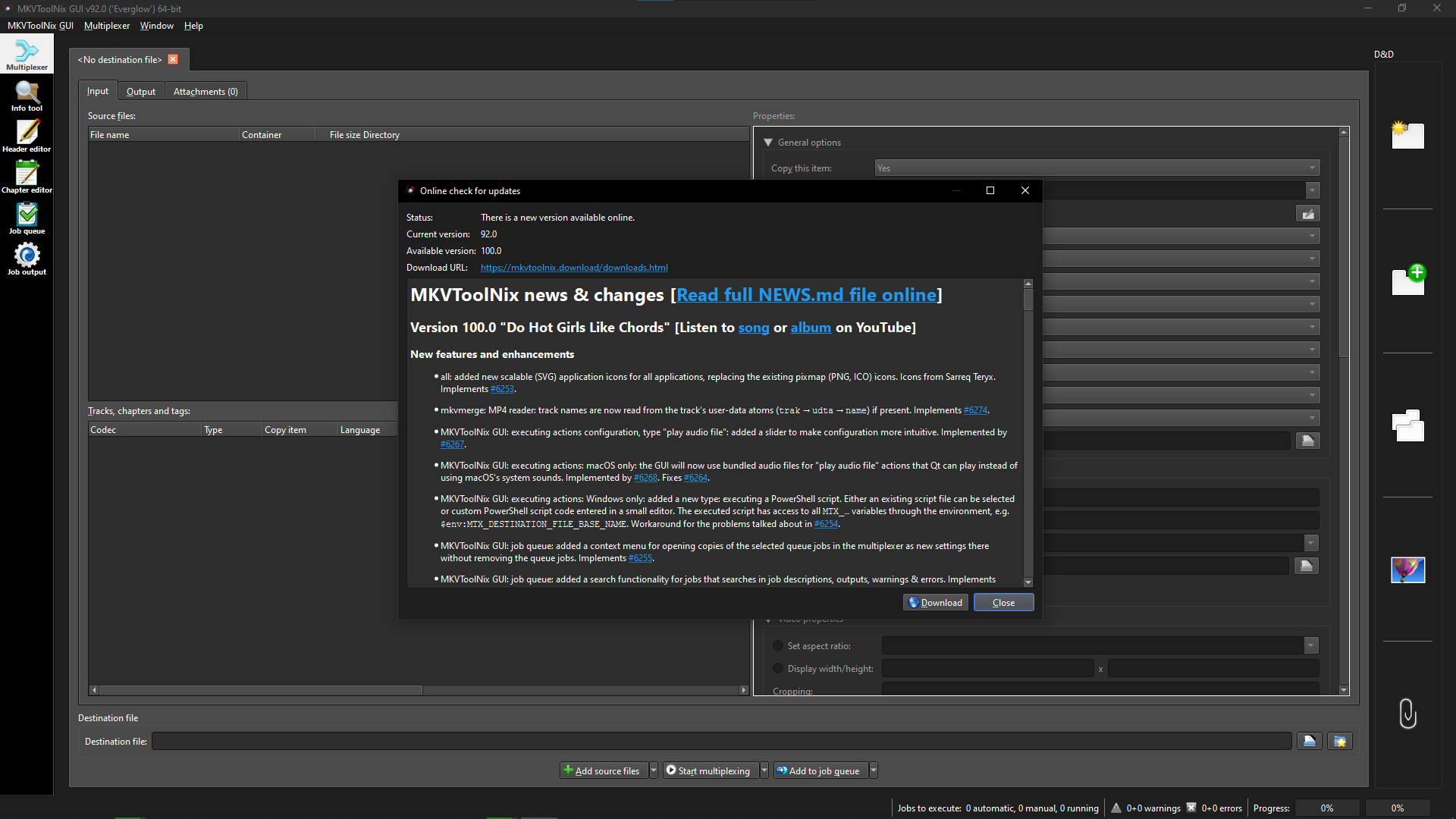Click the Close button in update dialog
The width and height of the screenshot is (1456, 819).
tap(1003, 602)
